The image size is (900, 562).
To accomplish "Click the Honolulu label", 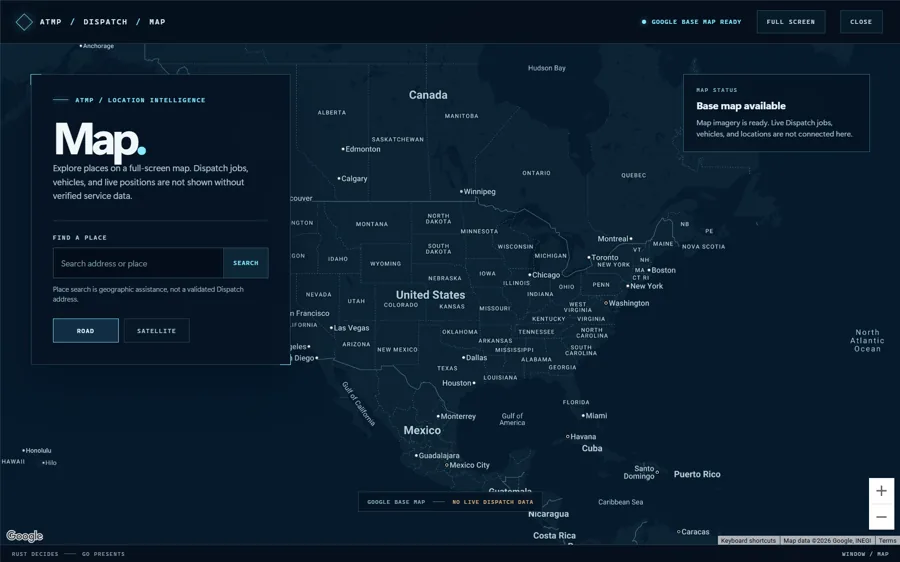I will pos(37,451).
